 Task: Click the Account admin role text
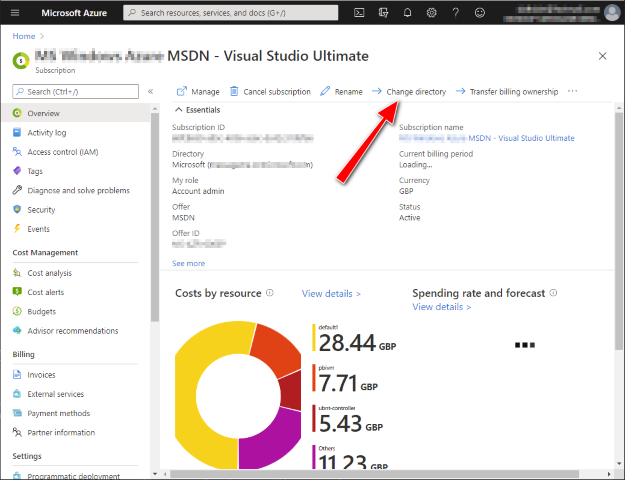click(x=198, y=191)
